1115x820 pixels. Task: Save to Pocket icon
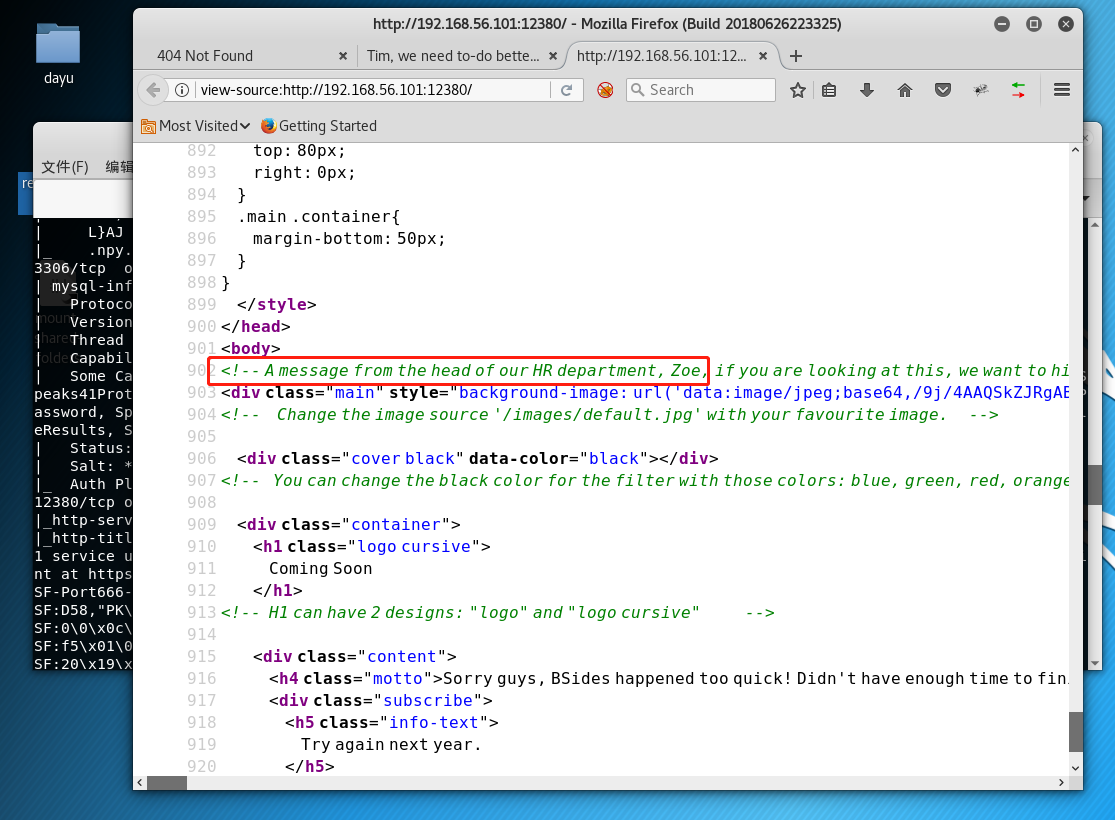(943, 90)
